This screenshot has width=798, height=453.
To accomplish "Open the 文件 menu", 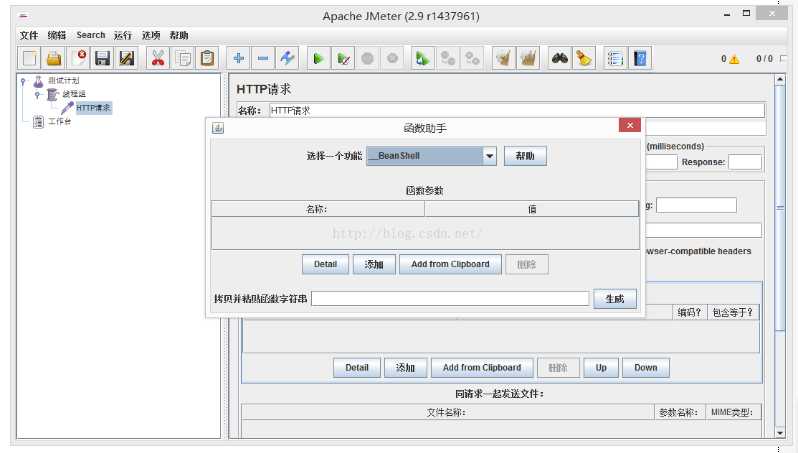I will tap(29, 35).
